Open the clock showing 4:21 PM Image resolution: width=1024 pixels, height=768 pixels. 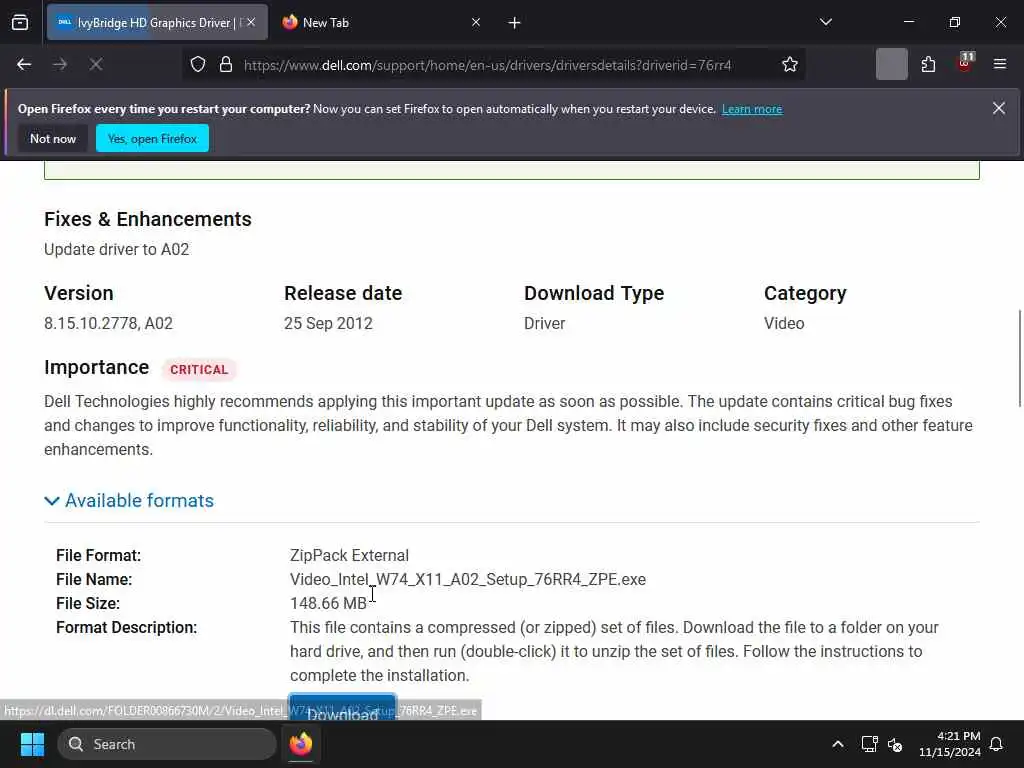pos(950,744)
